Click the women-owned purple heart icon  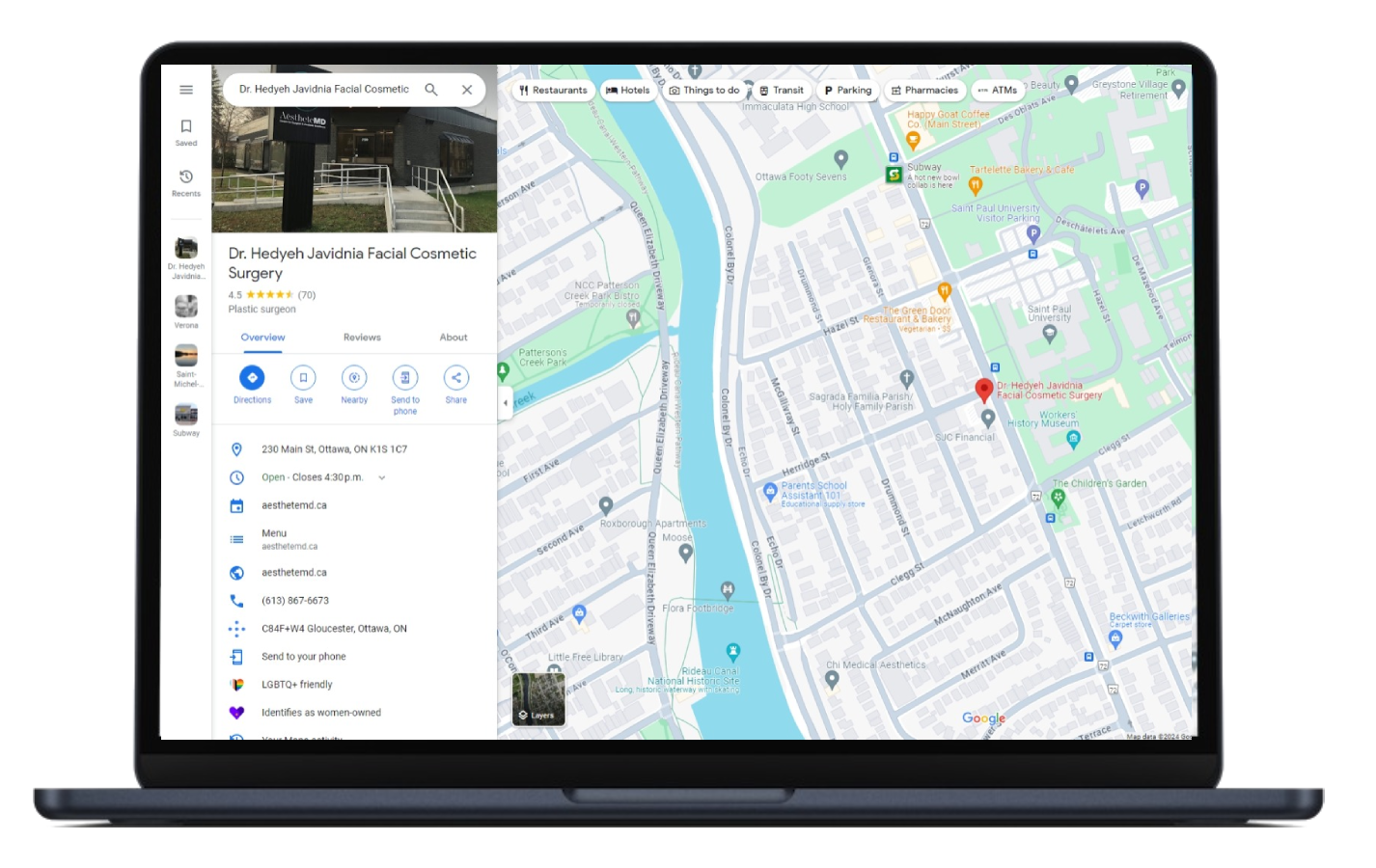(x=236, y=713)
